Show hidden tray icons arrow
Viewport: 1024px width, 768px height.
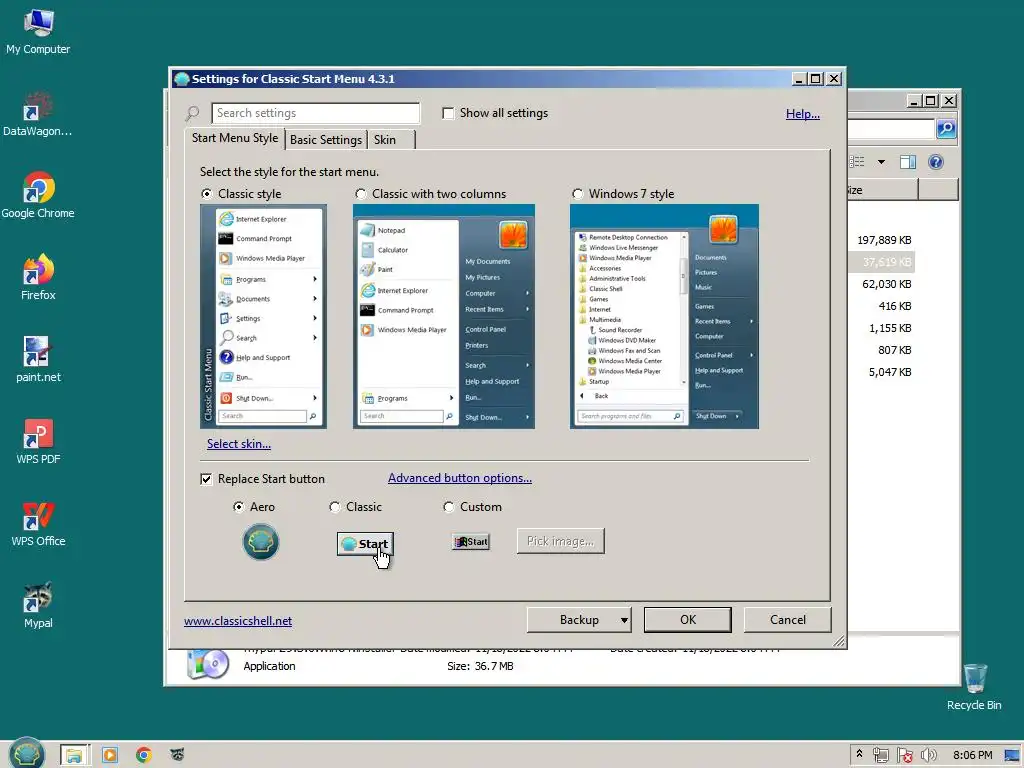[x=859, y=754]
